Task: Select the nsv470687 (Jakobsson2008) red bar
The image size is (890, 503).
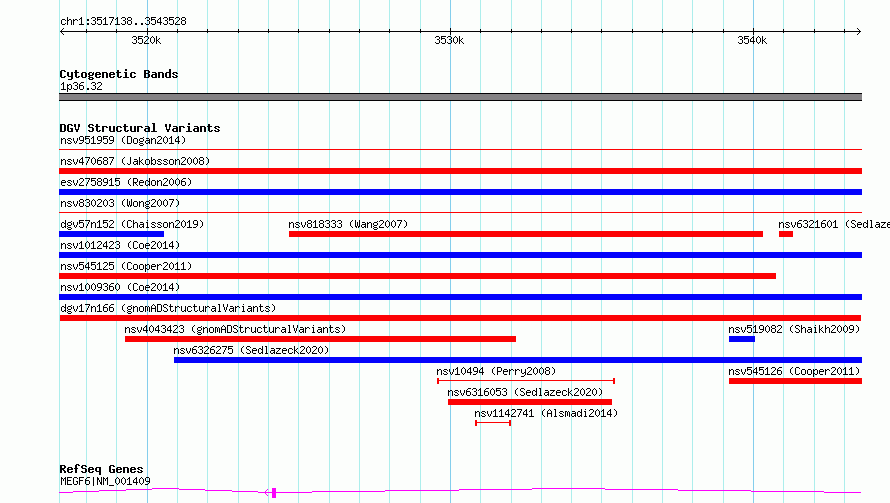Action: point(460,171)
